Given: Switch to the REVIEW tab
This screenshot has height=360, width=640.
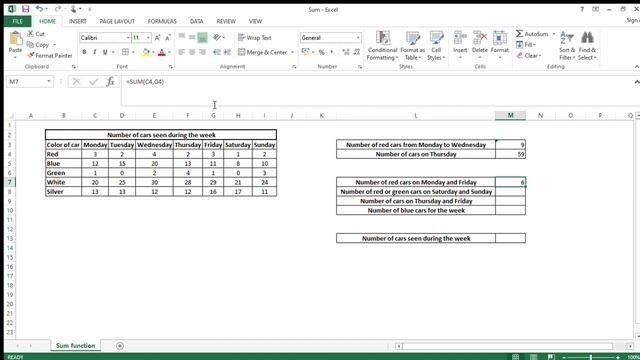Looking at the screenshot, I should click(226, 21).
